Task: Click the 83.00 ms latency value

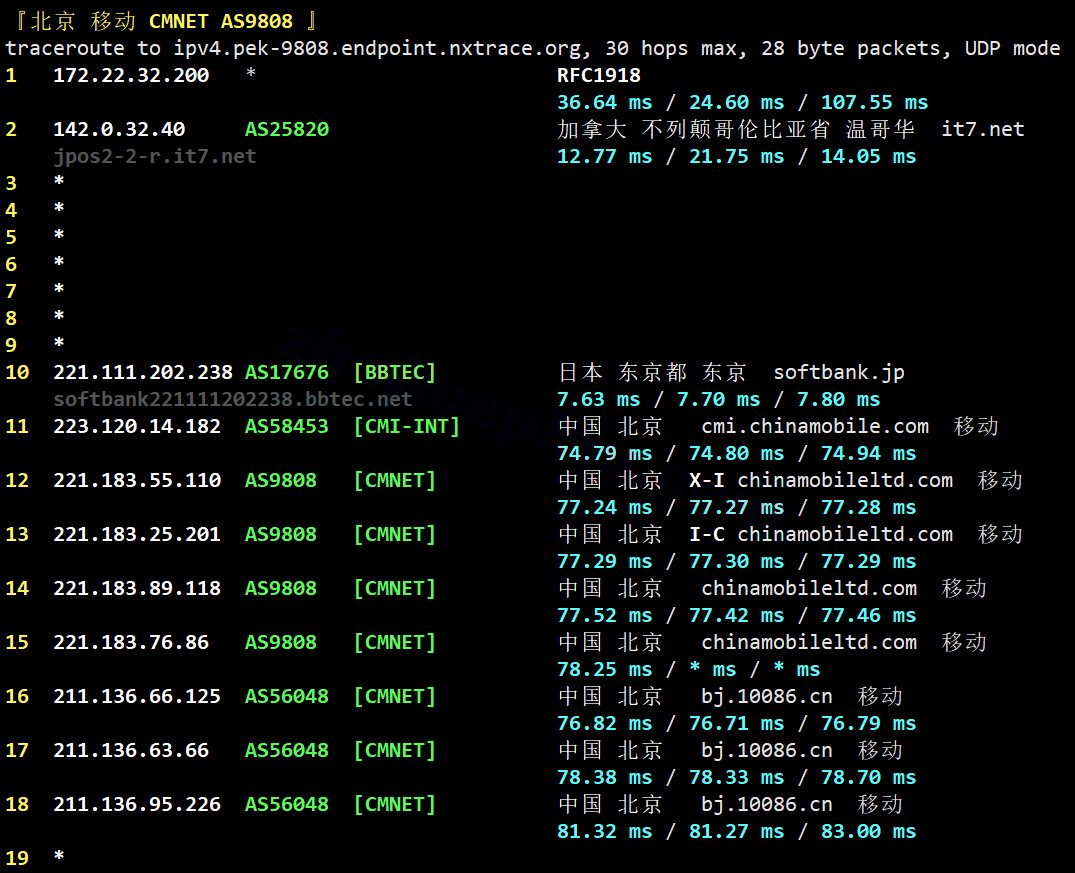Action: pyautogui.click(x=869, y=831)
